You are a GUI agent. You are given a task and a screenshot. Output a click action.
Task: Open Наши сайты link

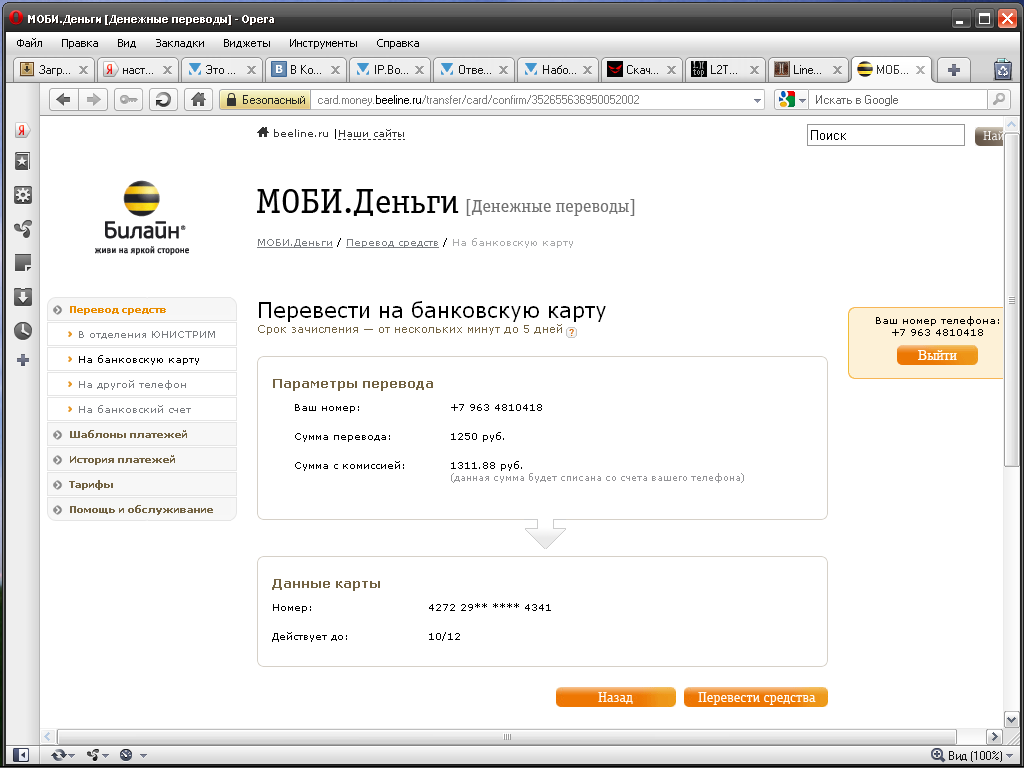(371, 134)
